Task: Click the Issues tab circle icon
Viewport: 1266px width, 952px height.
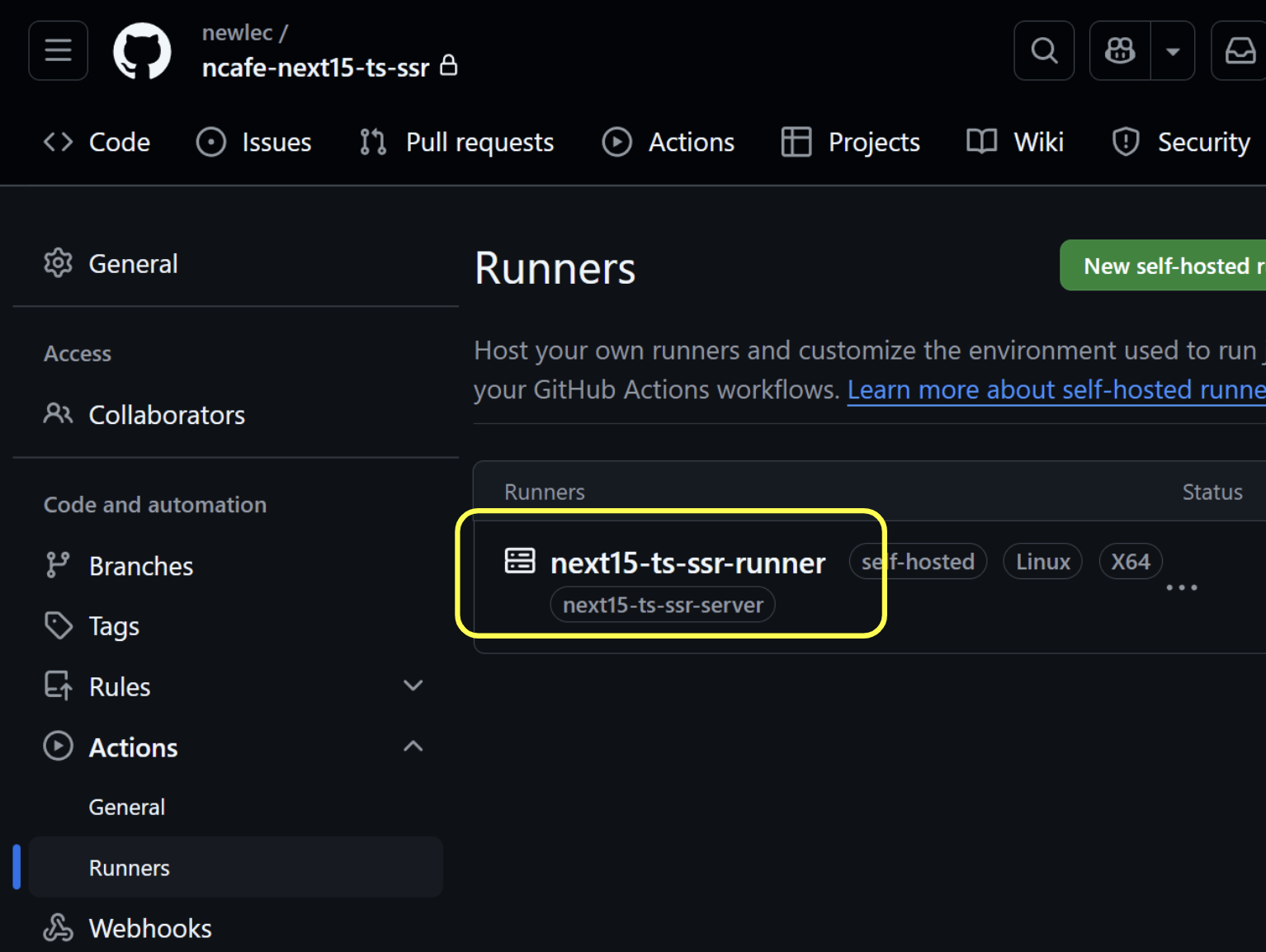Action: coord(211,142)
